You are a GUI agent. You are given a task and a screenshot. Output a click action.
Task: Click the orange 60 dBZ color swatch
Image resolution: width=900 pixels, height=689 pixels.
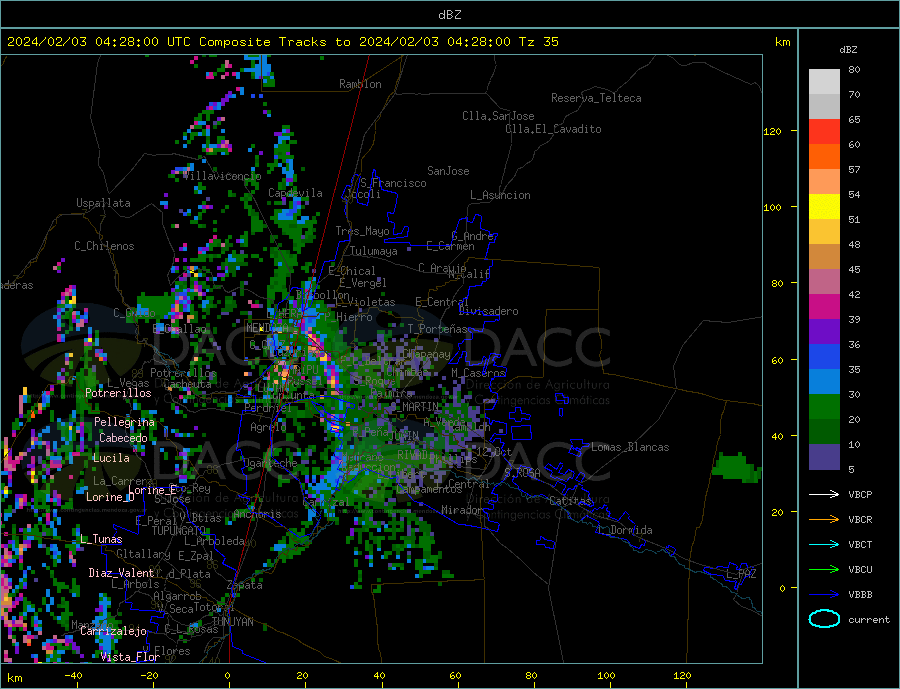pos(824,157)
